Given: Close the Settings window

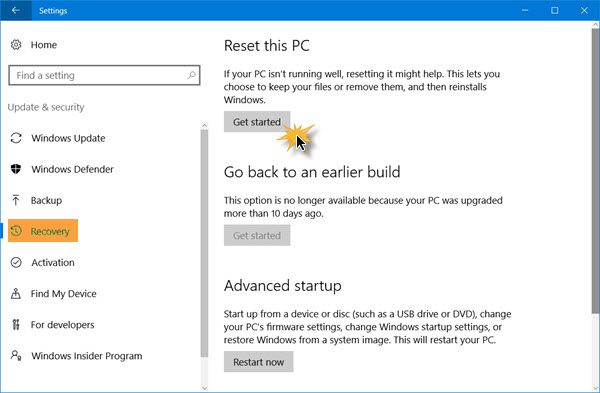Looking at the screenshot, I should [x=584, y=10].
